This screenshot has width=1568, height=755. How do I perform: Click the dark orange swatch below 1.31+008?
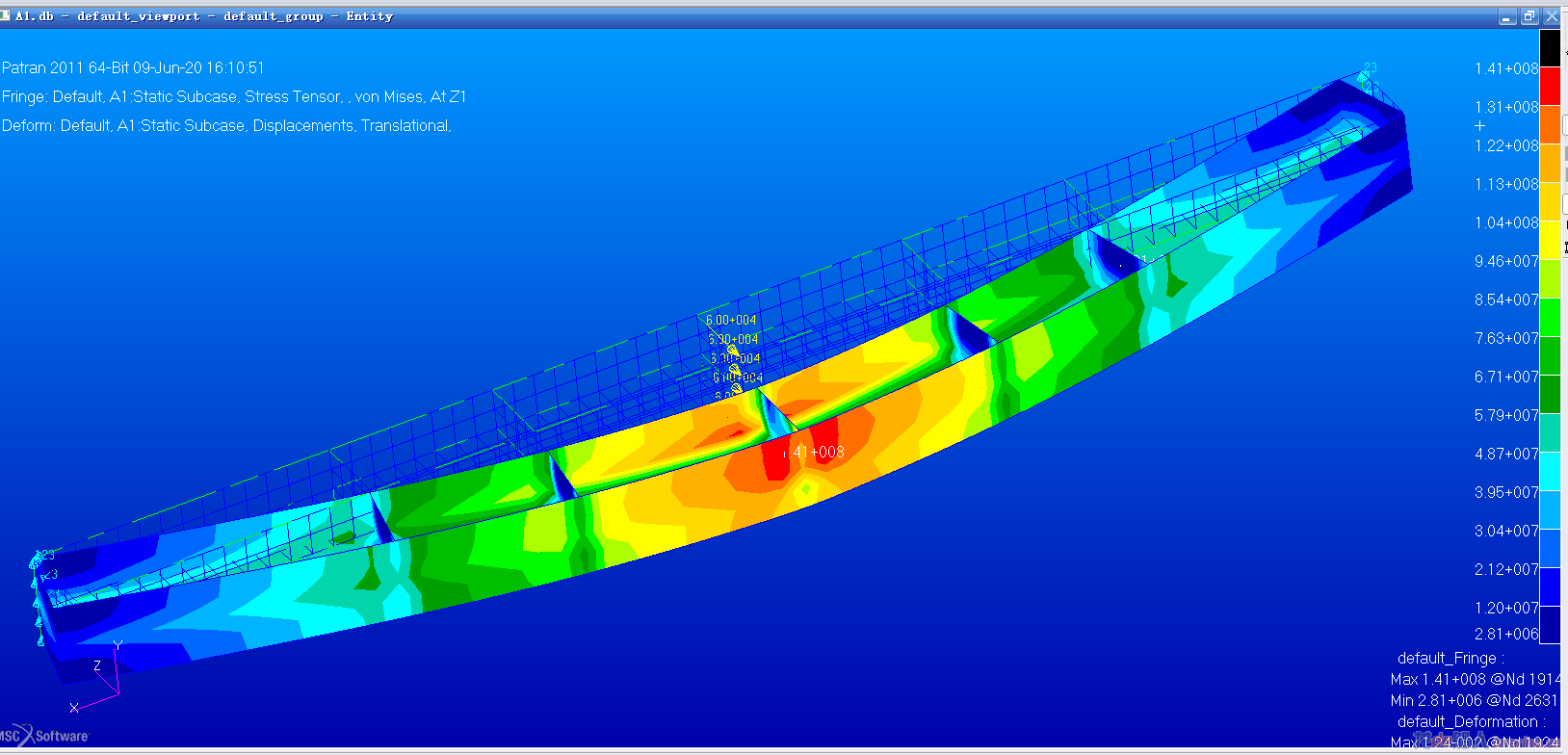(1550, 125)
